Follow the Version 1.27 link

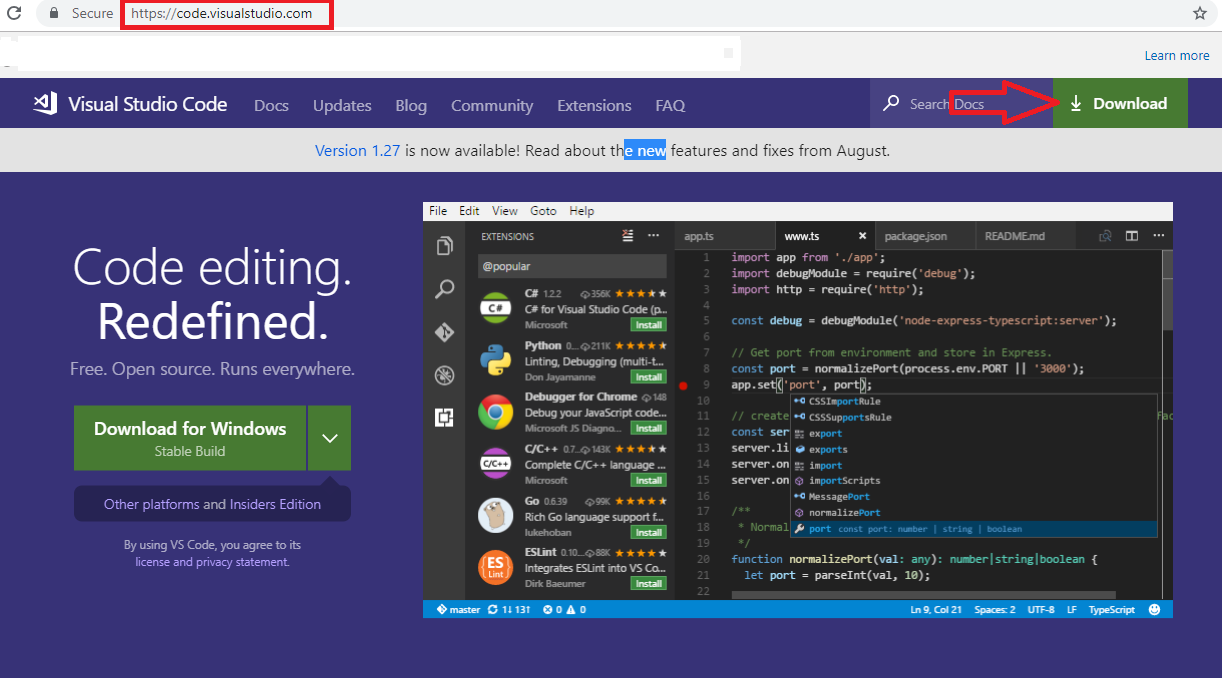point(357,151)
